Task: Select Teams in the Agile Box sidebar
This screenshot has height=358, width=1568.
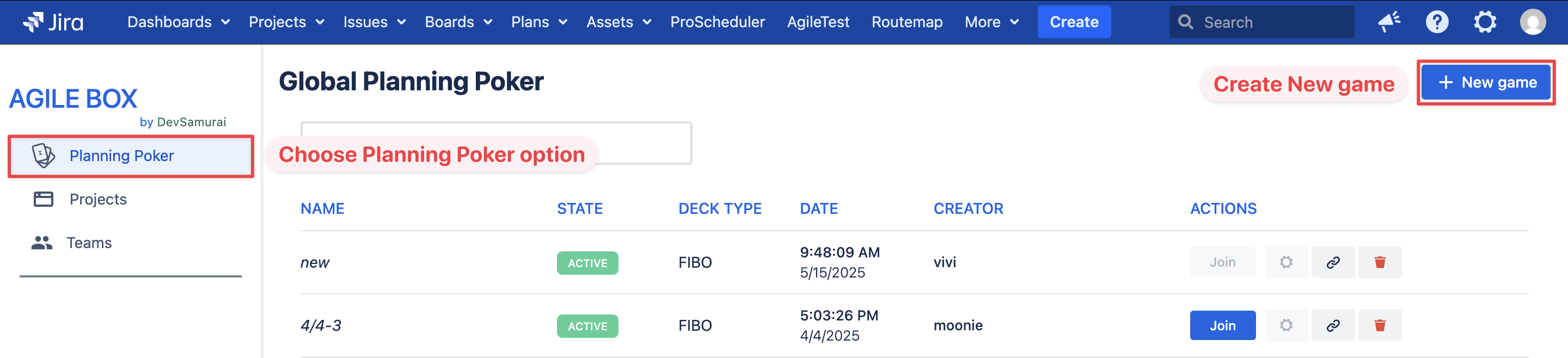Action: pos(89,243)
